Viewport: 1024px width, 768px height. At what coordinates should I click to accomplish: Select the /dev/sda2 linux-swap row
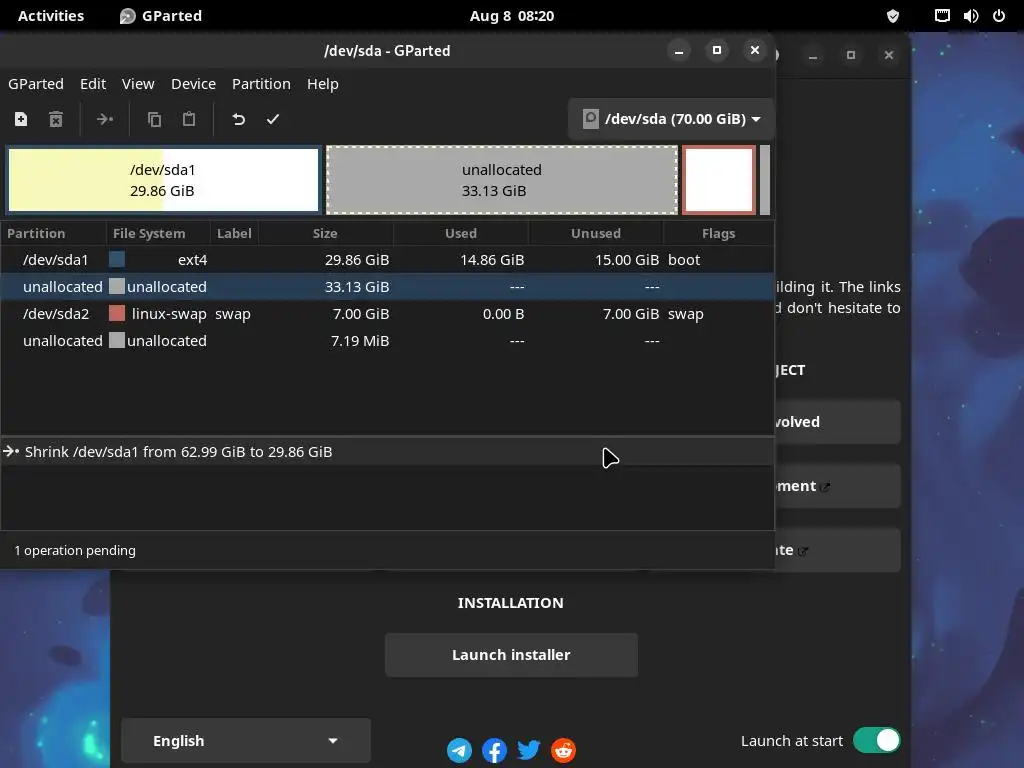(x=387, y=313)
